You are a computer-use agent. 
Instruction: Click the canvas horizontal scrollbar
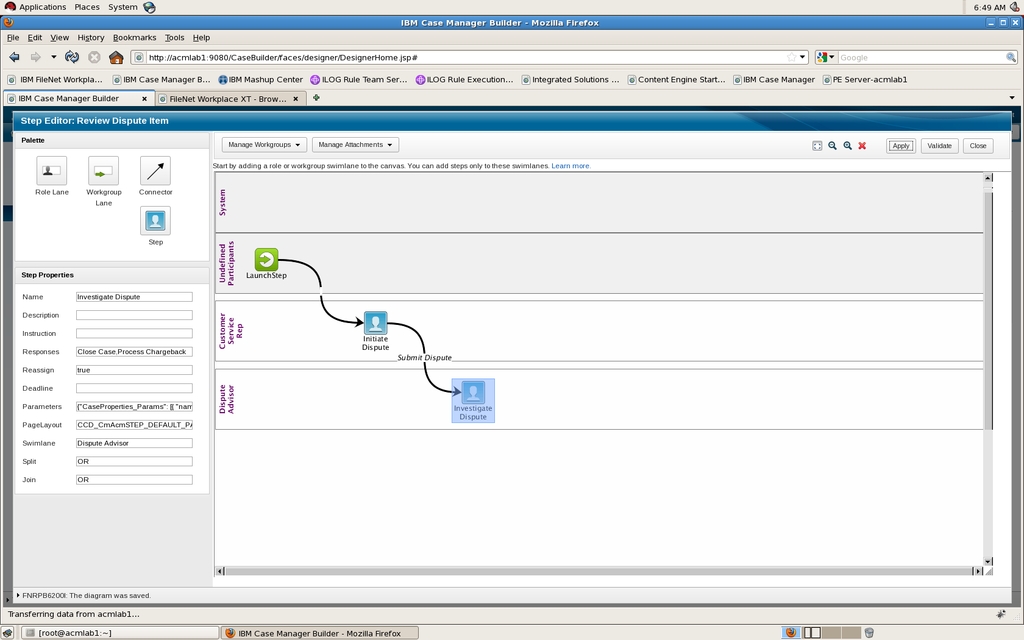pyautogui.click(x=598, y=571)
